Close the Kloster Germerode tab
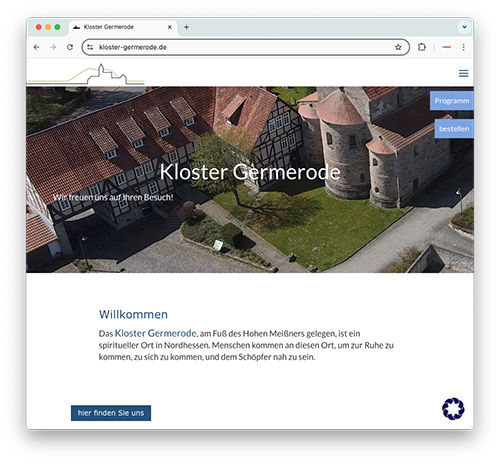500x464 pixels. [x=170, y=27]
